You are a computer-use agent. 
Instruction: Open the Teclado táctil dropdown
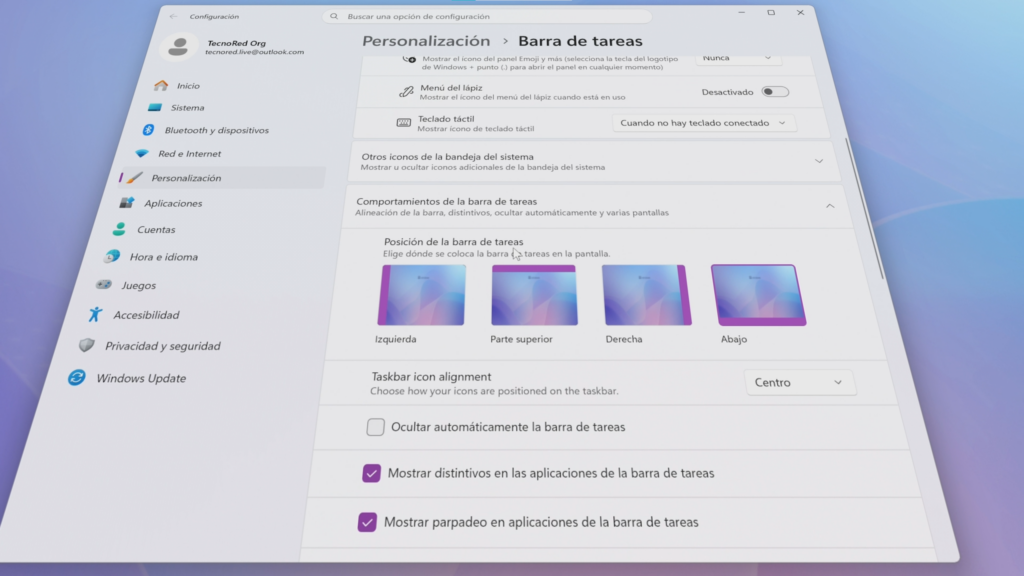coord(704,123)
